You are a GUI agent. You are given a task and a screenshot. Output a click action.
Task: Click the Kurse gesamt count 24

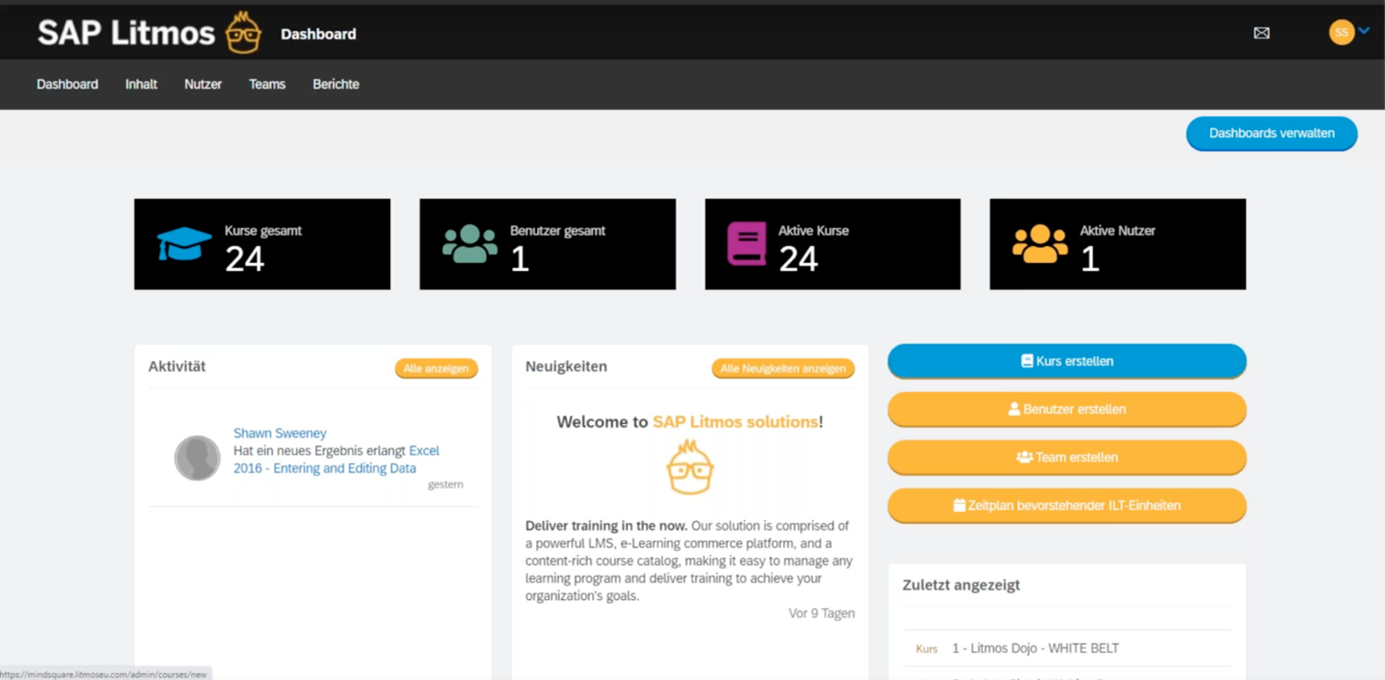[244, 260]
